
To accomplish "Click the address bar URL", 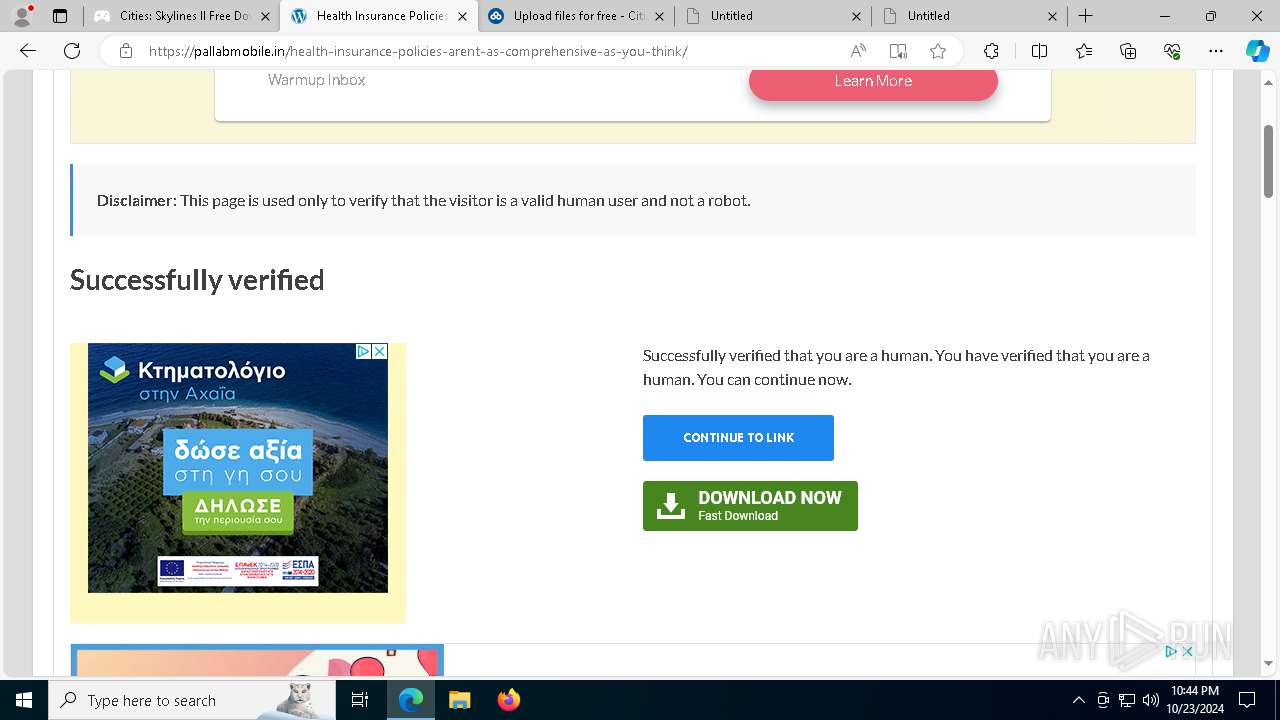I will pyautogui.click(x=418, y=51).
